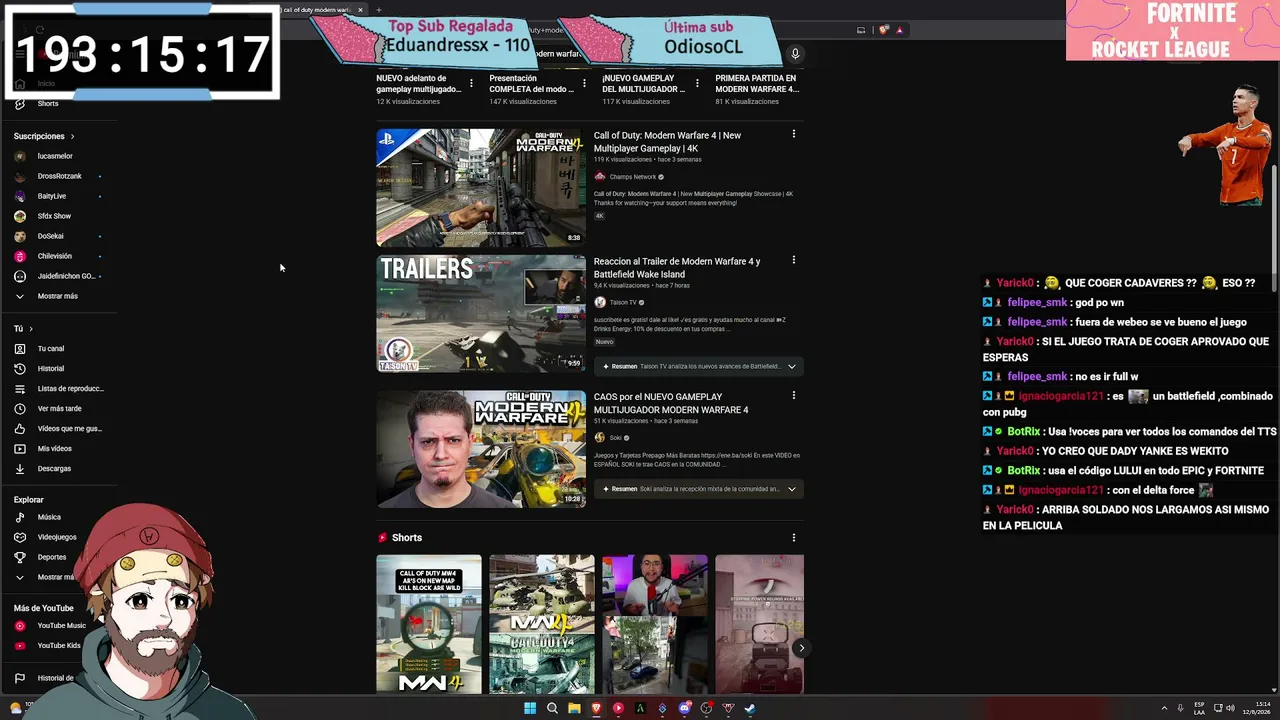Open Reaccion al Trailer de Modern Warfare title
Image resolution: width=1280 pixels, height=720 pixels.
click(x=677, y=268)
